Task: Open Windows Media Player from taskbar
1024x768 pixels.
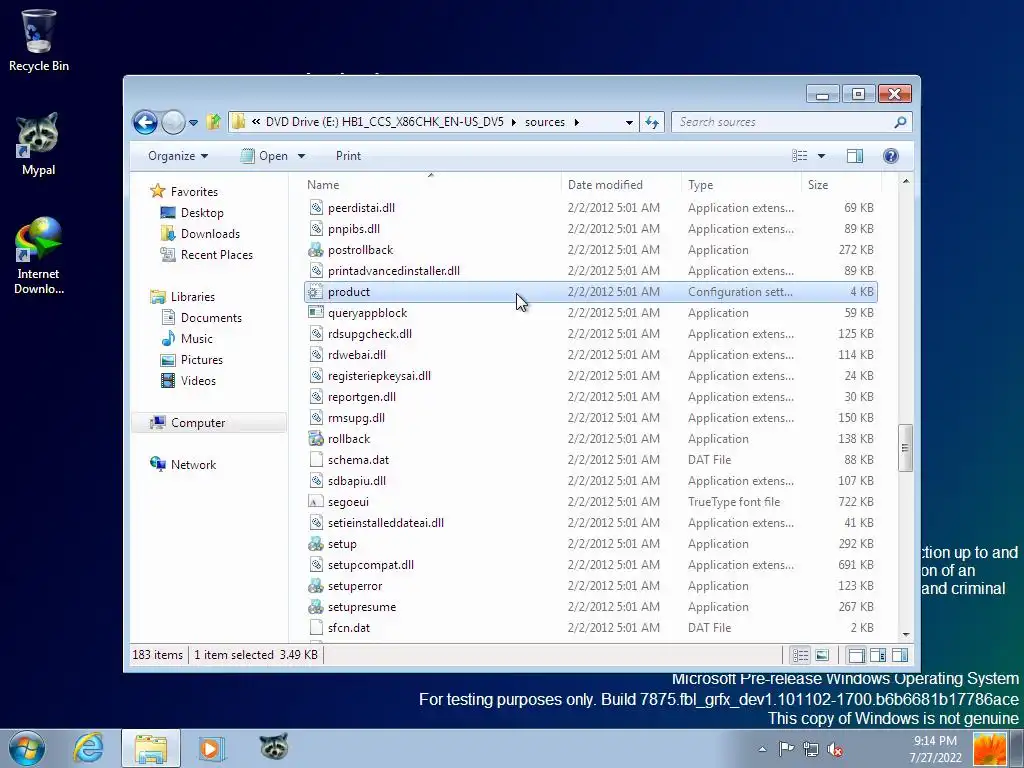Action: tap(210, 748)
